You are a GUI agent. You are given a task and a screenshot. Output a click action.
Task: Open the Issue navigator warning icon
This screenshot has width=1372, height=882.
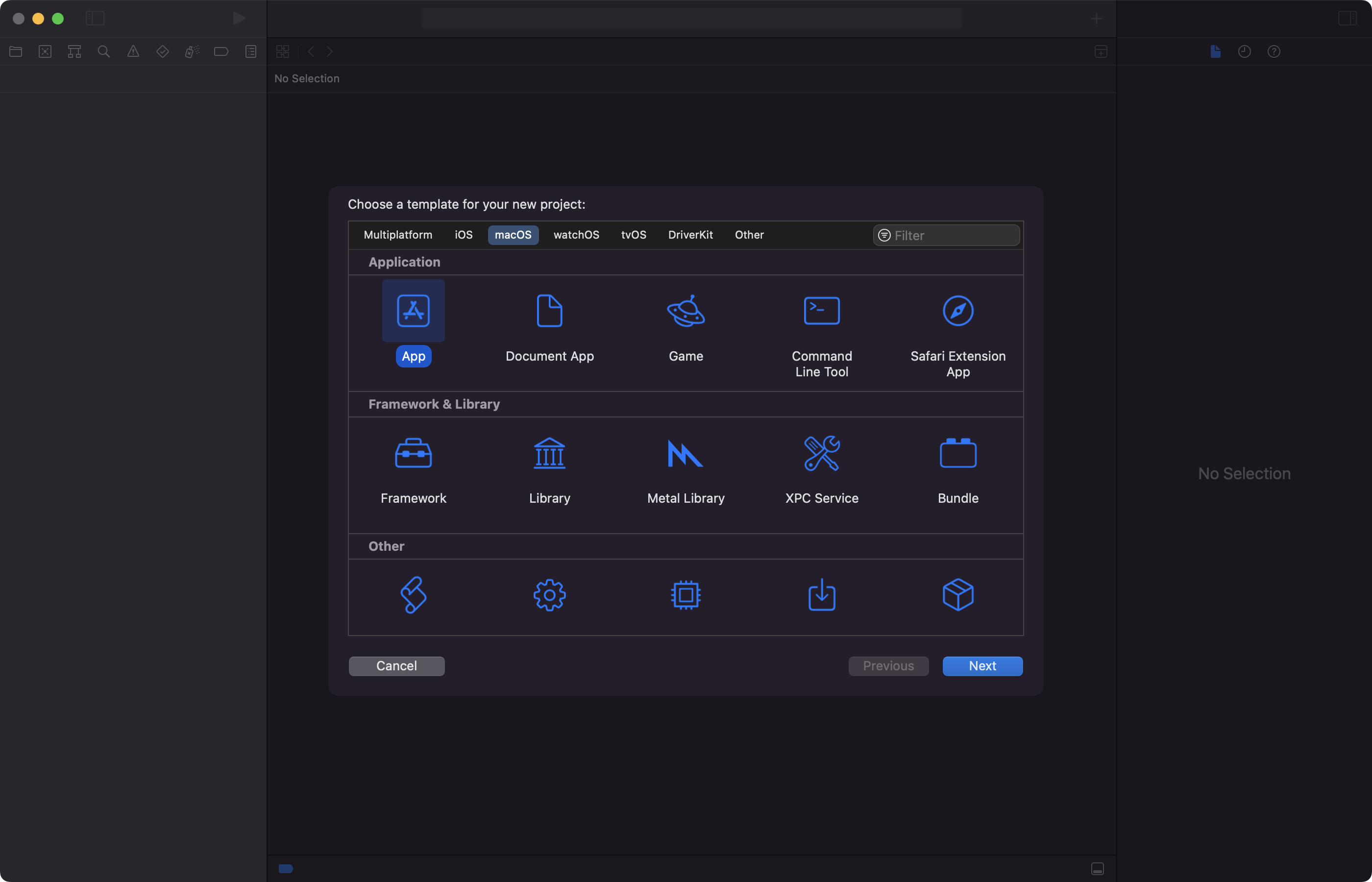click(133, 51)
